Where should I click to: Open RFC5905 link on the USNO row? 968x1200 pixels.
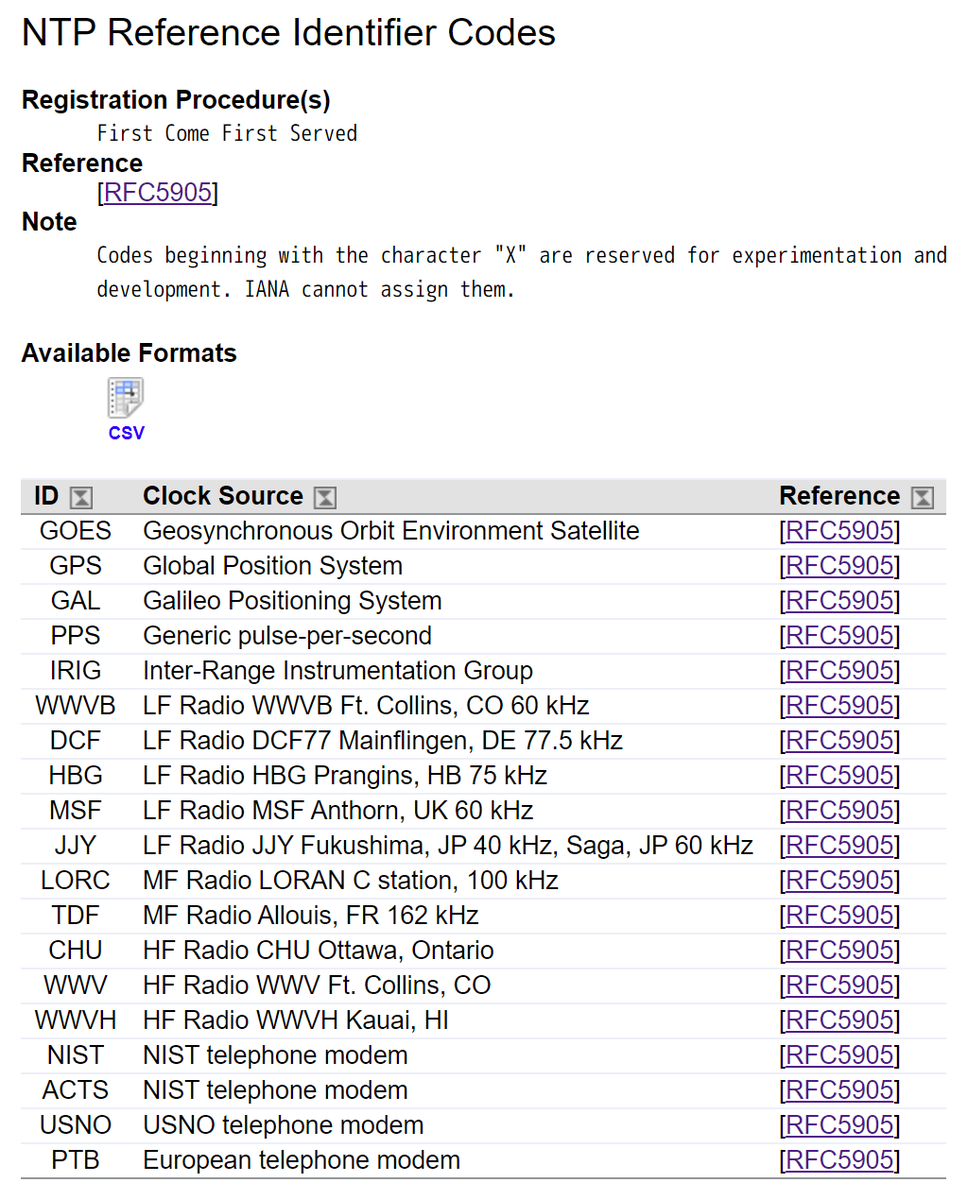pos(839,1125)
